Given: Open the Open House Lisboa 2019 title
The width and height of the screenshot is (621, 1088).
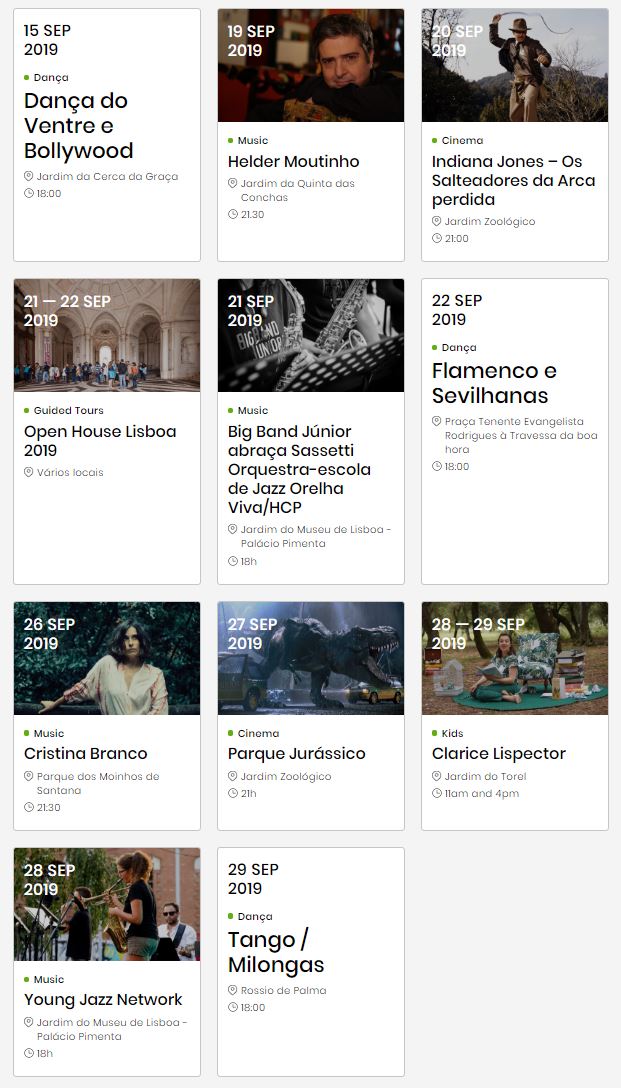Looking at the screenshot, I should coord(100,441).
